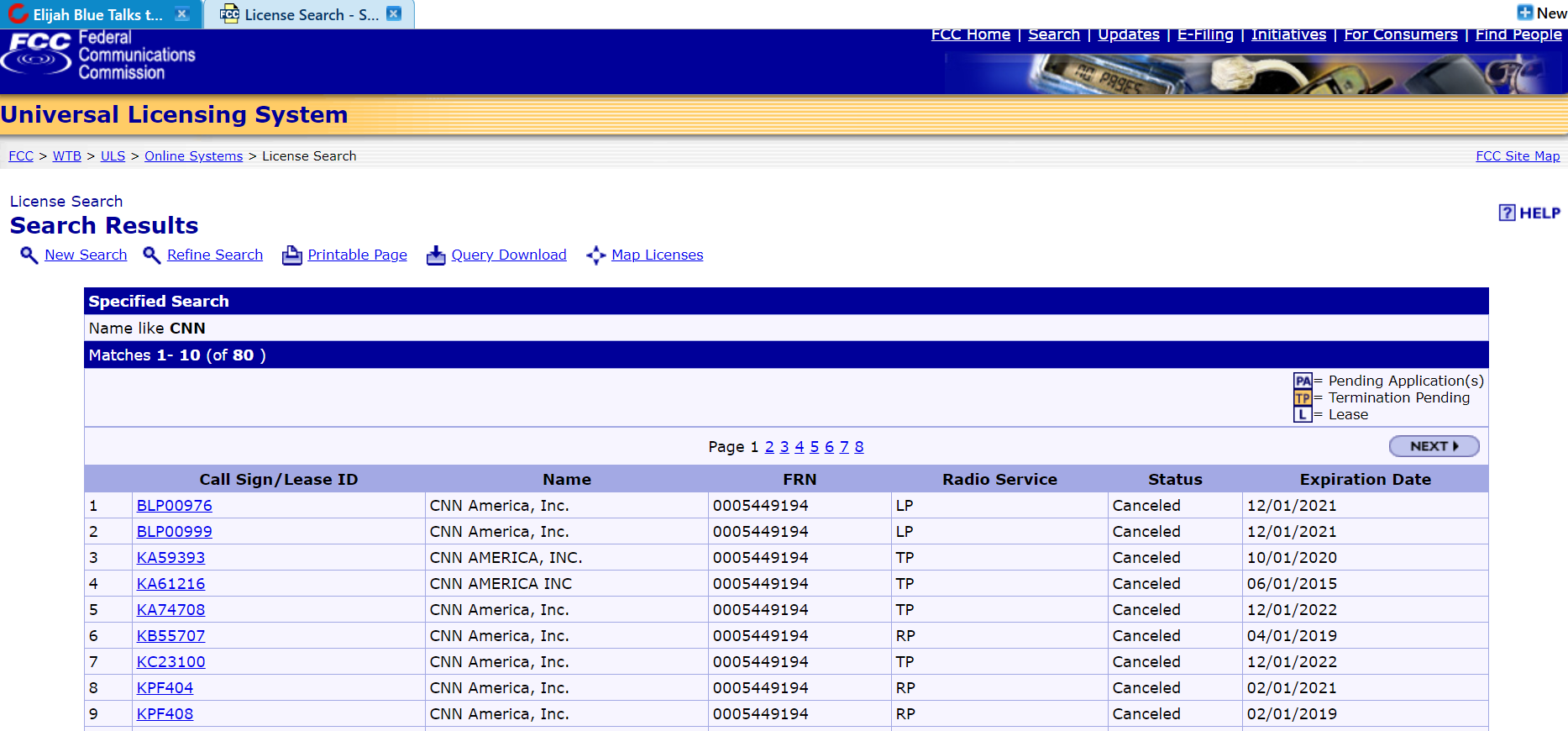Click the NEXT page button
This screenshot has height=731, width=1568.
(x=1434, y=446)
